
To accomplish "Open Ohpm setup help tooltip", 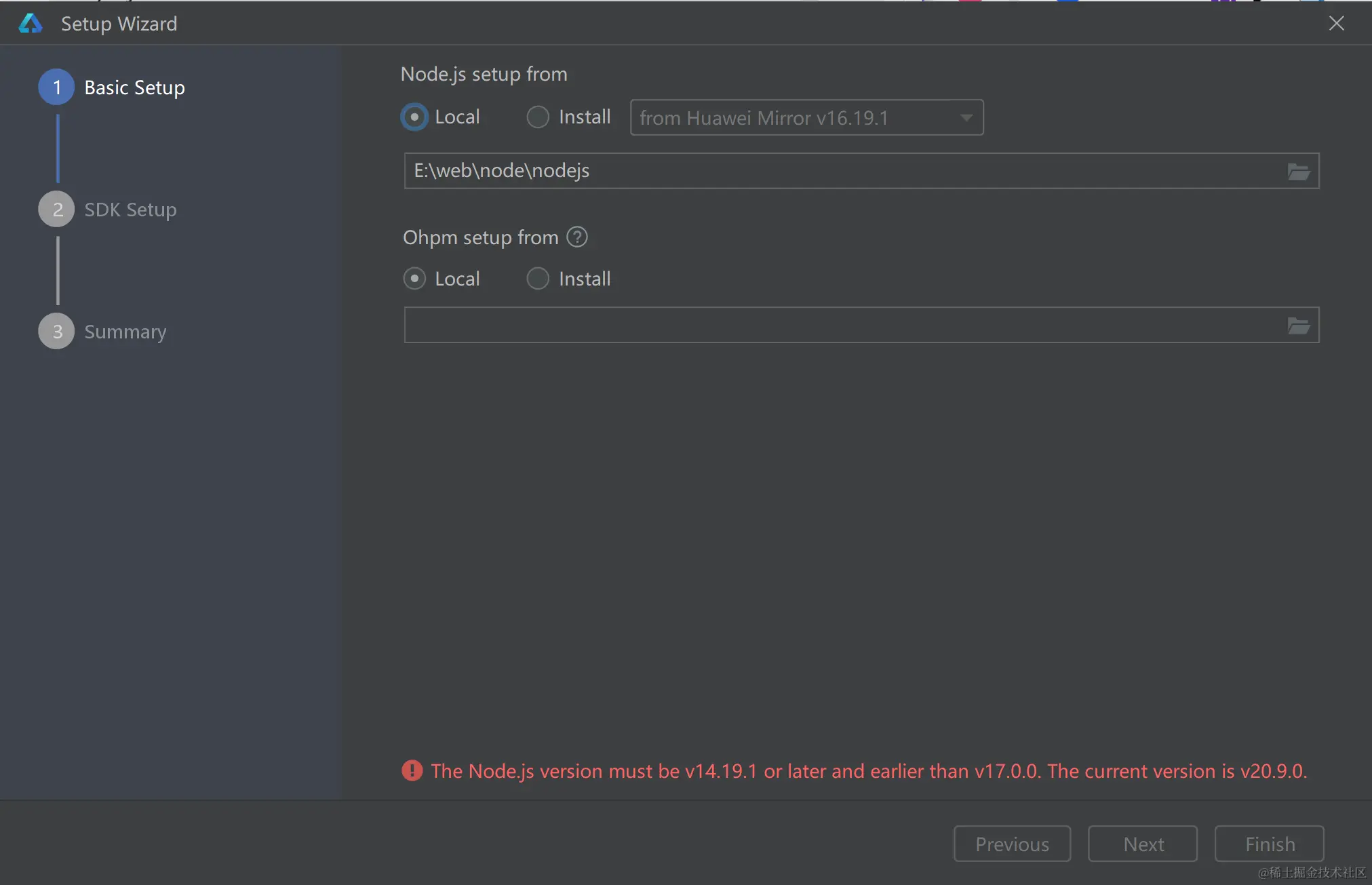I will coord(577,237).
